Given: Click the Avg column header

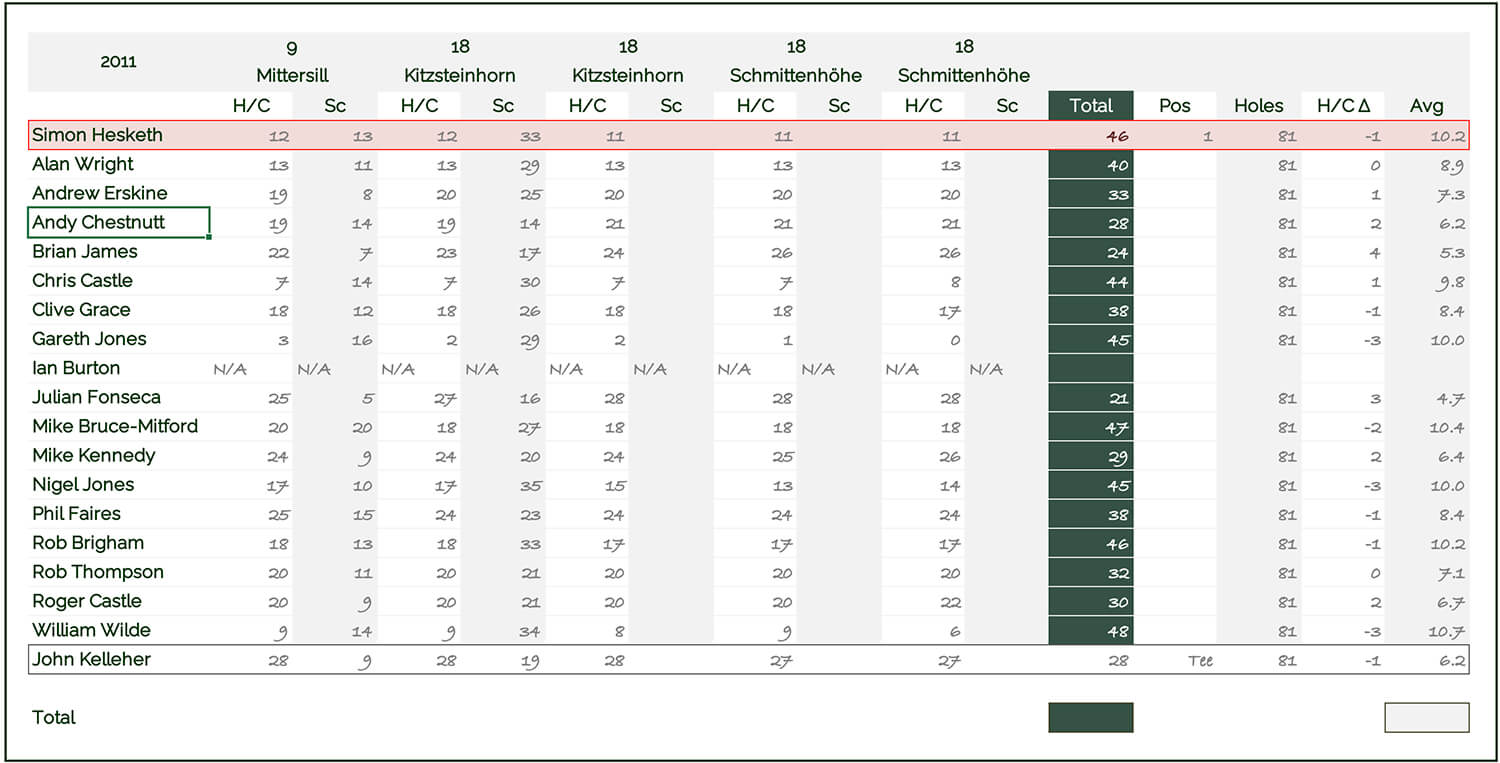Looking at the screenshot, I should (1427, 105).
